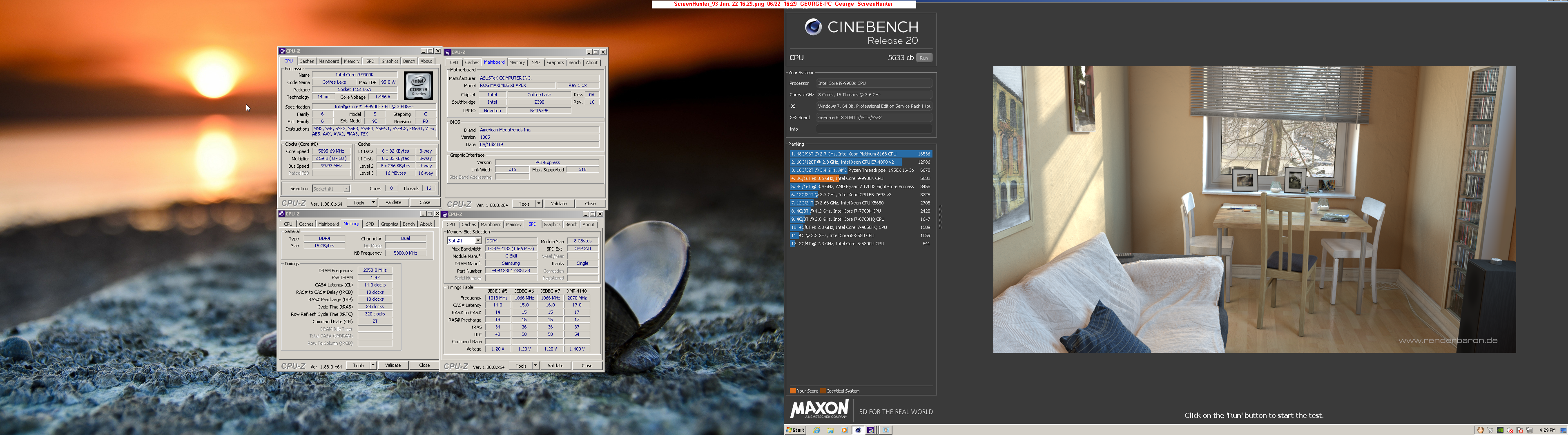Image resolution: width=1568 pixels, height=435 pixels.
Task: Click the Identical System legend swatch
Action: coord(823,391)
